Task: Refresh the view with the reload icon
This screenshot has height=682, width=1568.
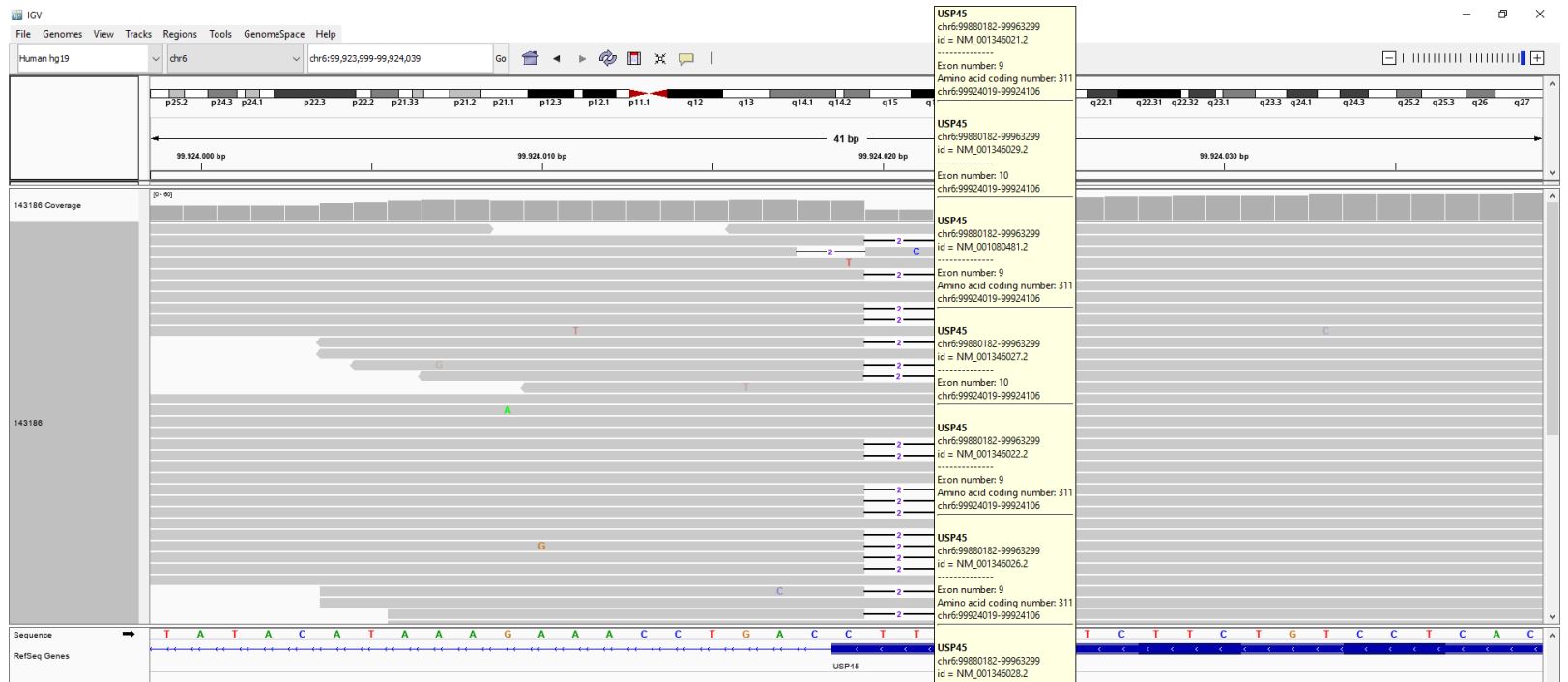Action: [608, 58]
